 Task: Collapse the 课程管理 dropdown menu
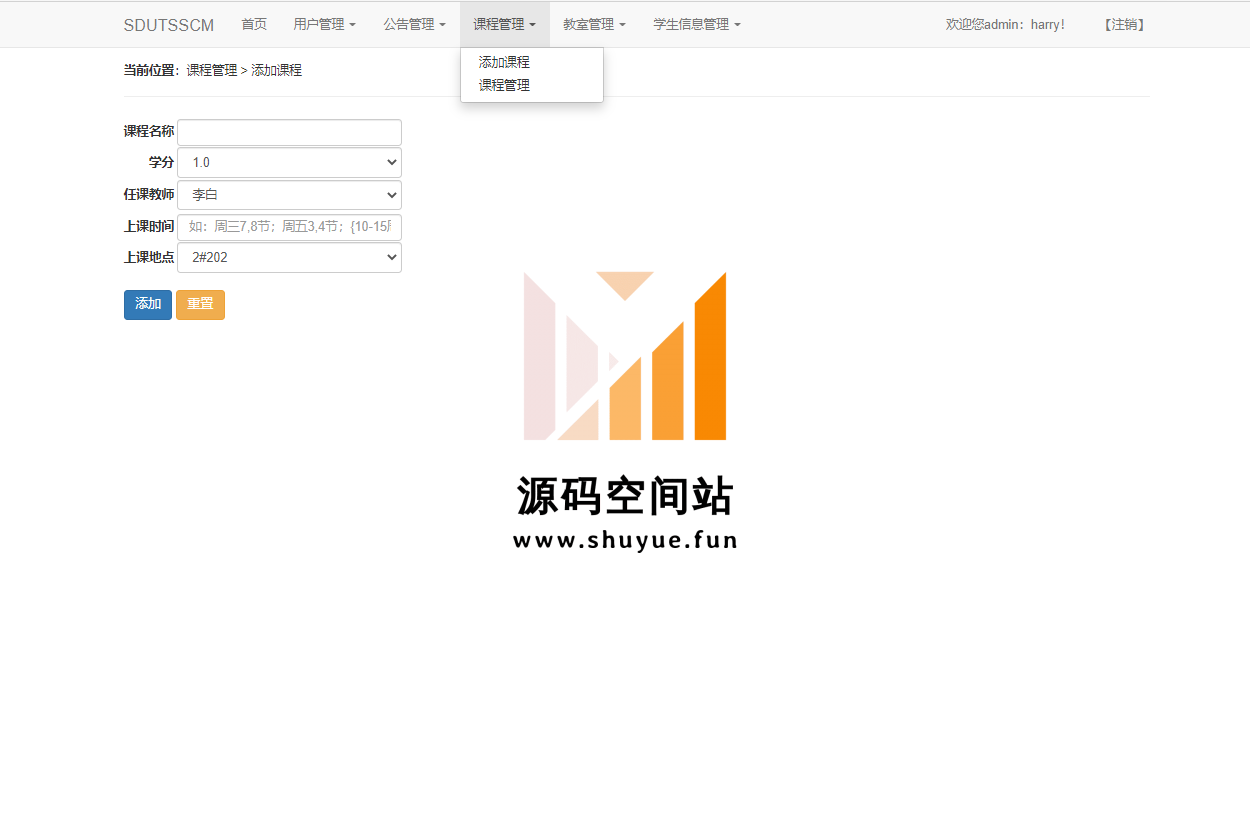click(505, 25)
